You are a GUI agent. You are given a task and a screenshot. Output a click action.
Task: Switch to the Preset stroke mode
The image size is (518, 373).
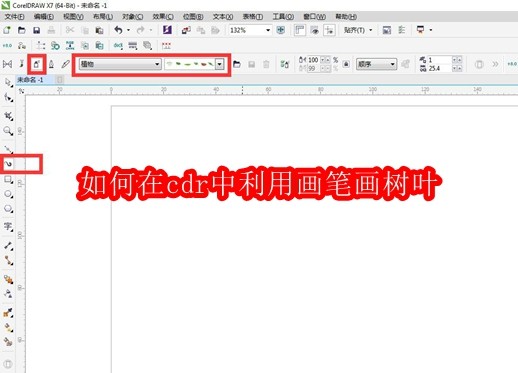click(7, 64)
